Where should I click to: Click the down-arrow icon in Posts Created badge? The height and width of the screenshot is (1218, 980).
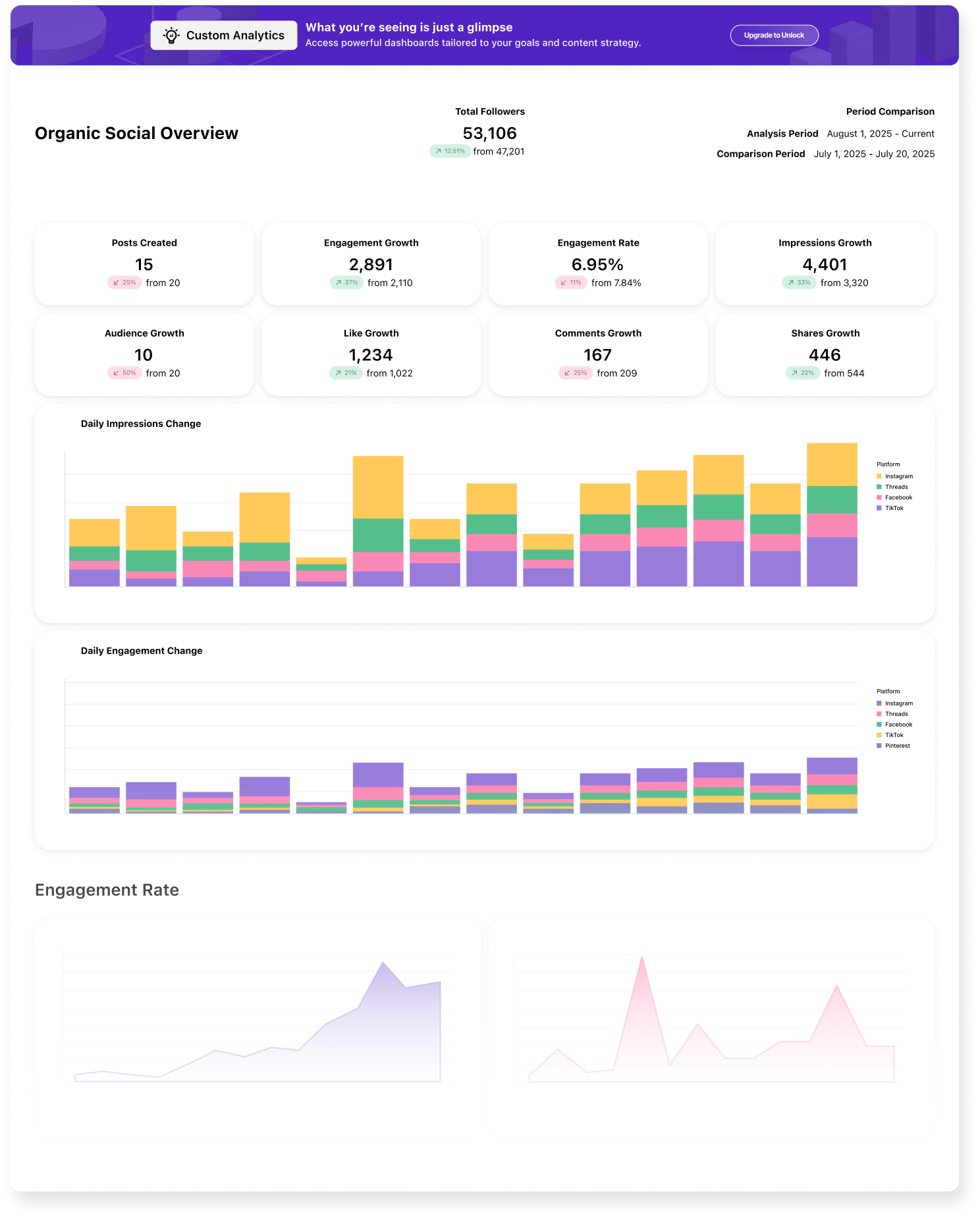116,283
